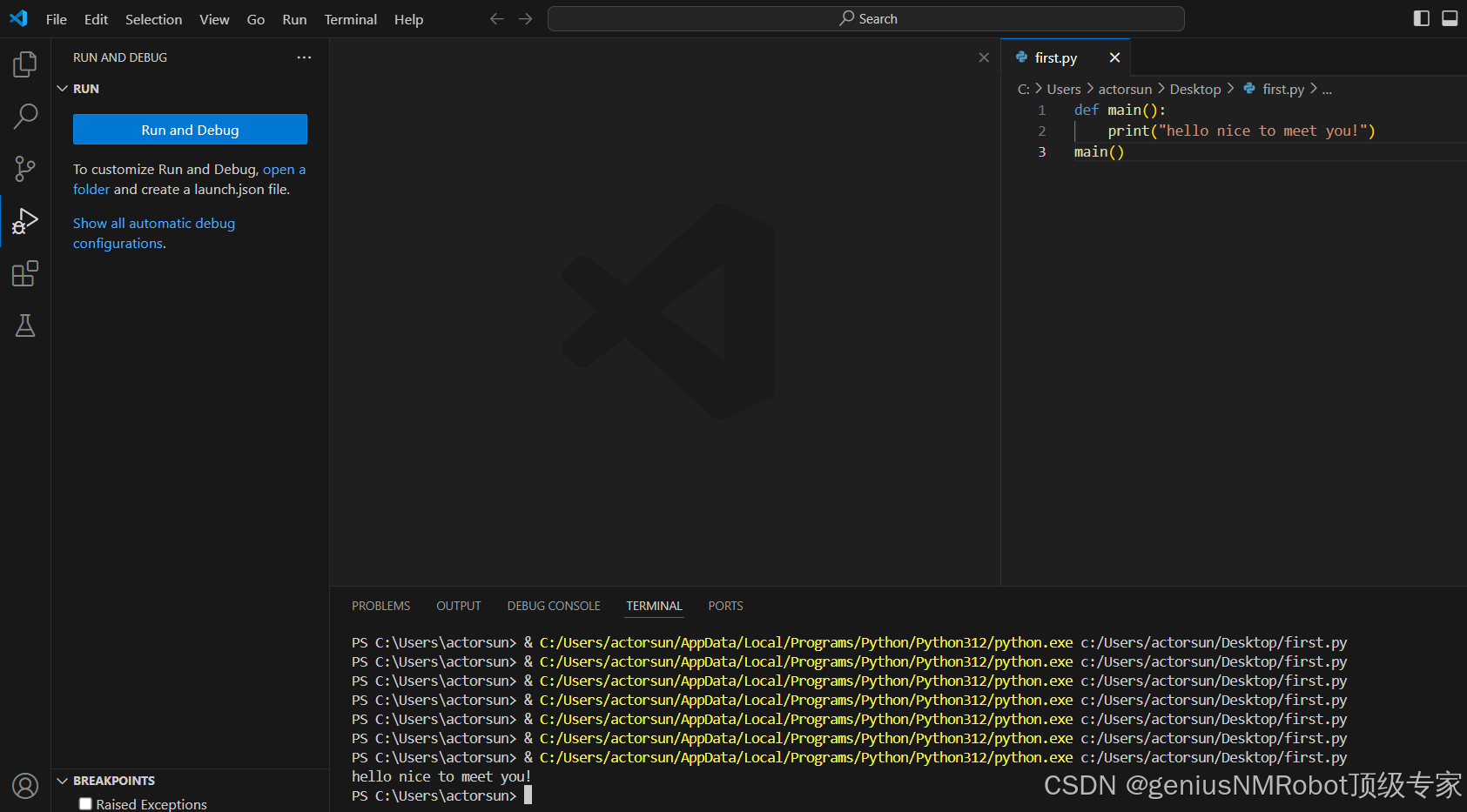1467x812 pixels.
Task: Collapse the BREAKPOINTS section
Action: [63, 781]
